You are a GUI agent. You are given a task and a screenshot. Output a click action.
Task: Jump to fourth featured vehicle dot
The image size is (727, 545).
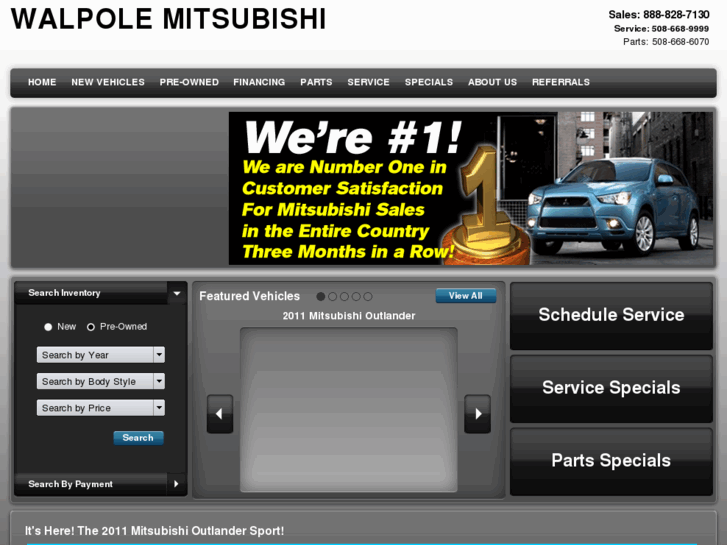coord(356,296)
